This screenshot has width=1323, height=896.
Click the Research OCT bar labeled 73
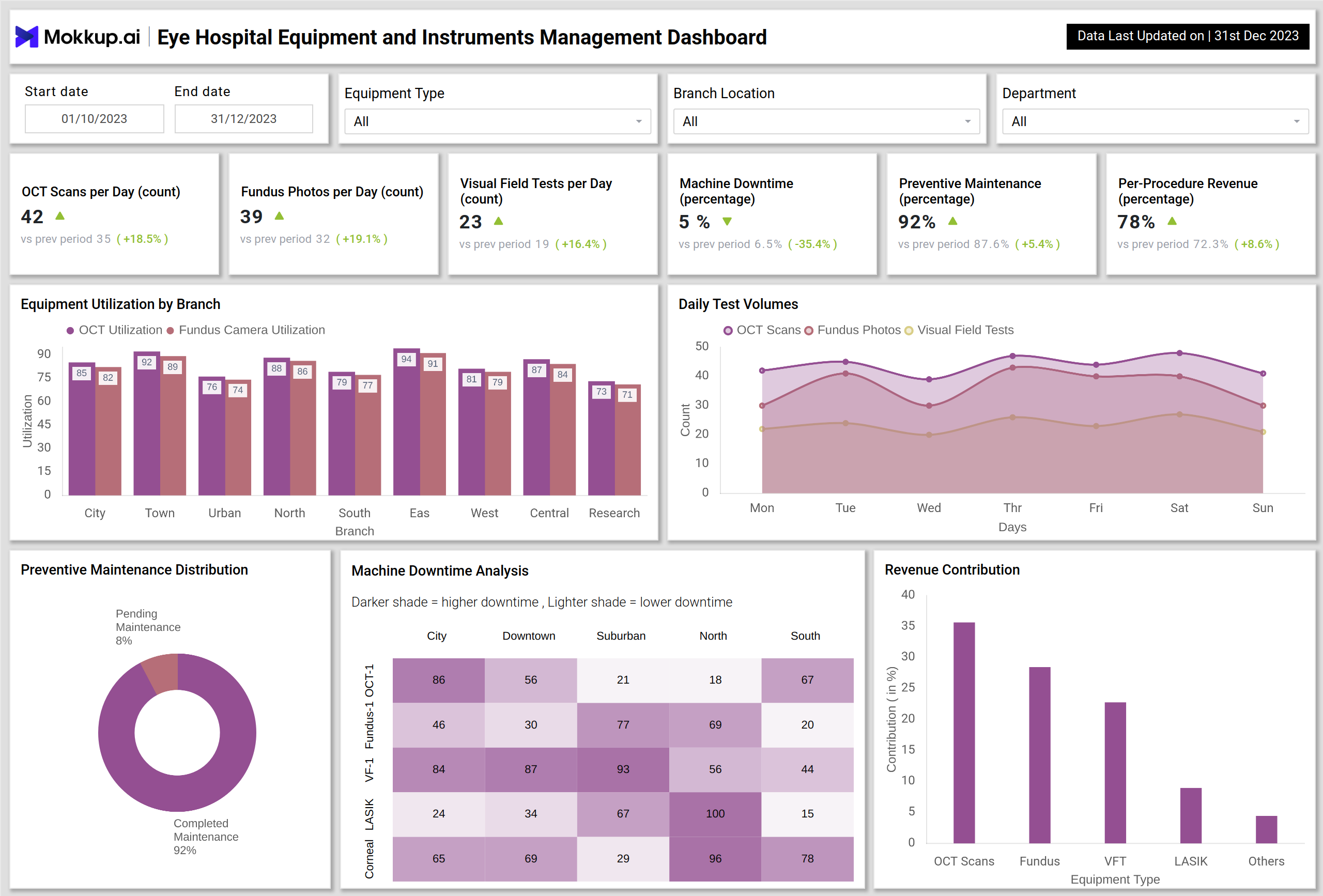tap(601, 438)
